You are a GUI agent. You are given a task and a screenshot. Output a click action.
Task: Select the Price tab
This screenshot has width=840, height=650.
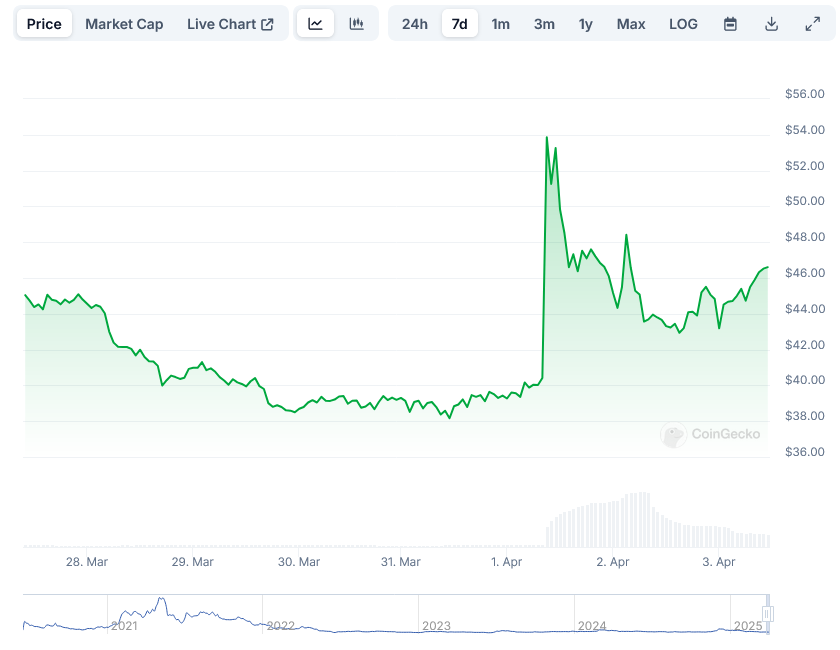(x=44, y=23)
